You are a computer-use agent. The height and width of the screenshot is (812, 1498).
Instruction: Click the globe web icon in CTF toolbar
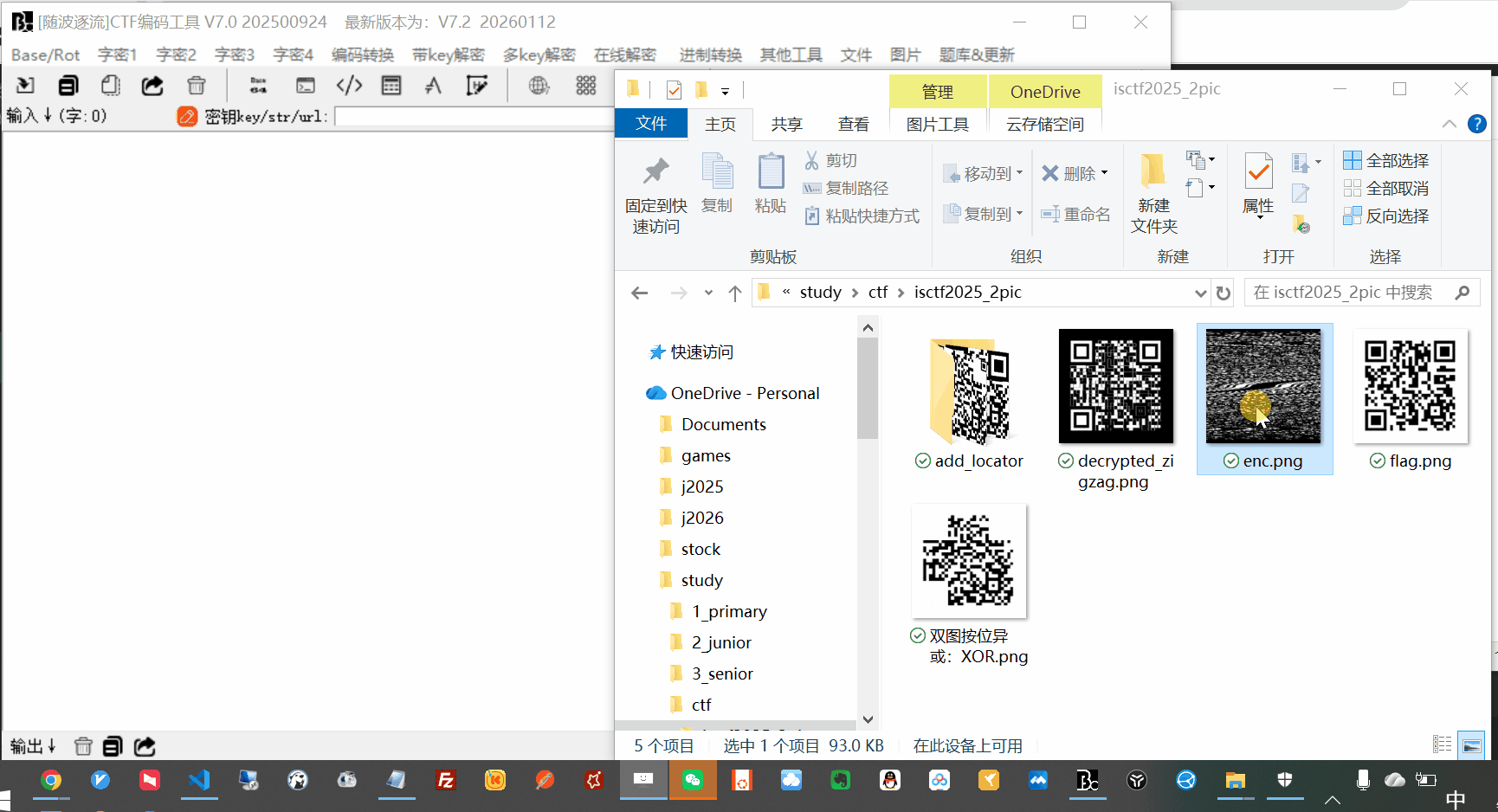coord(539,85)
